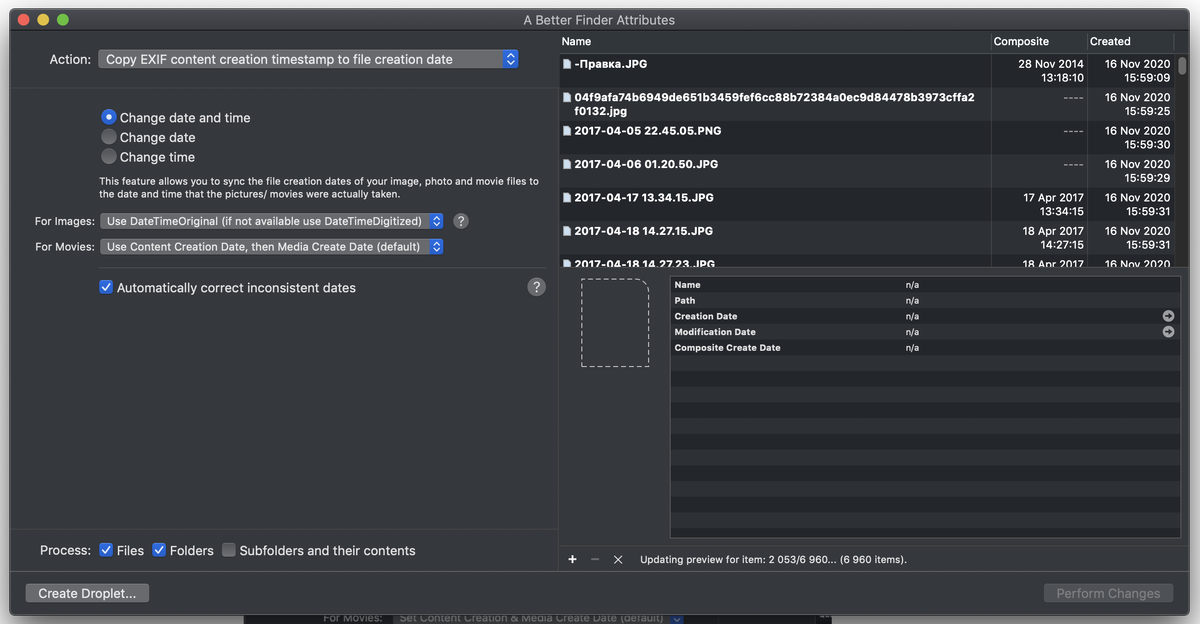The width and height of the screenshot is (1200, 624).
Task: Click the Create Droplet button
Action: tap(87, 593)
